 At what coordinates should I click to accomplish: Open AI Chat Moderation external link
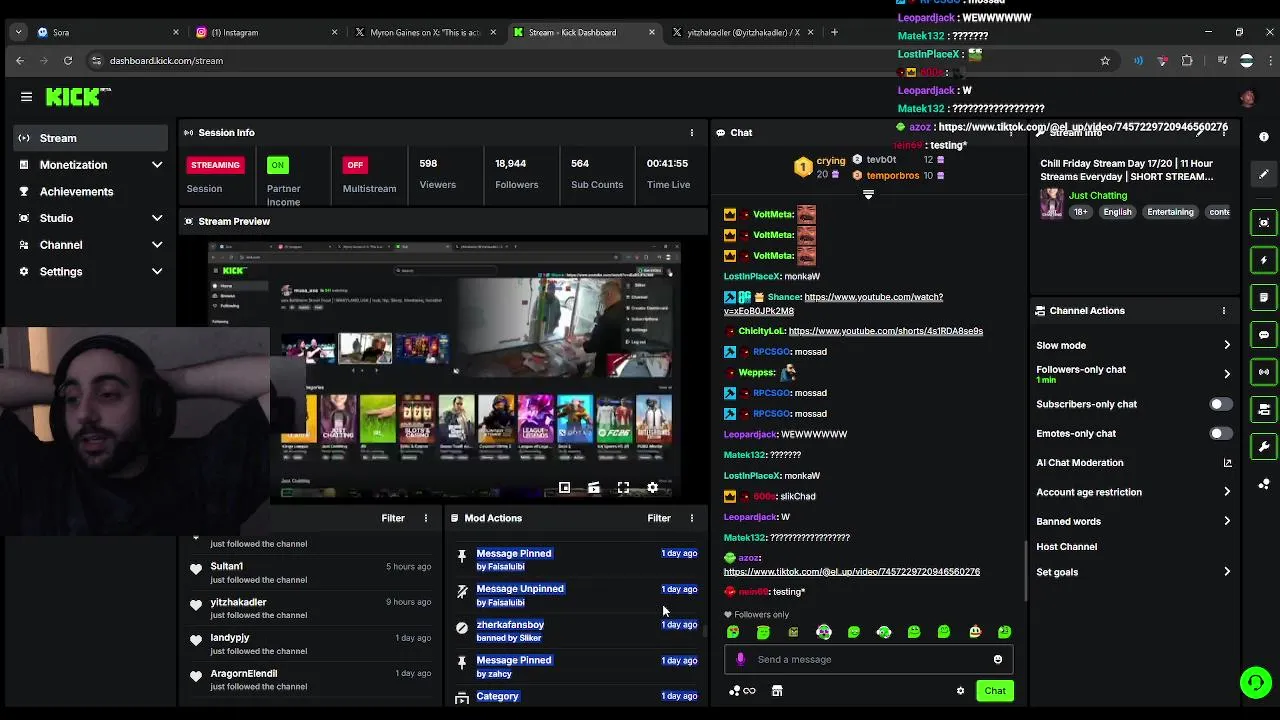pyautogui.click(x=1227, y=463)
